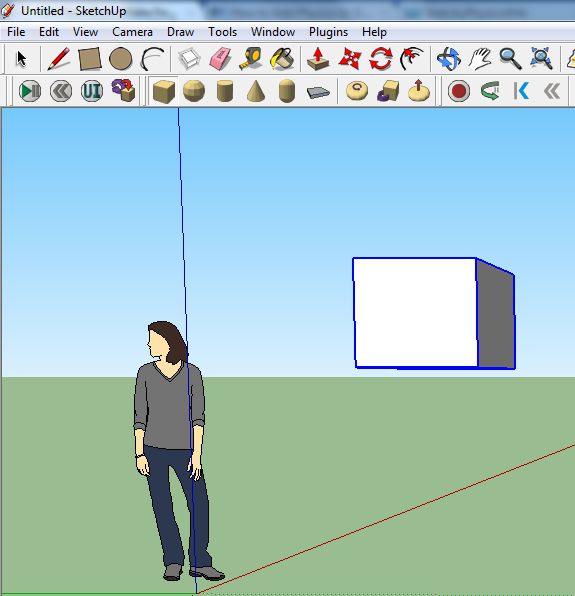Select the Push/Pull tool

coord(318,59)
